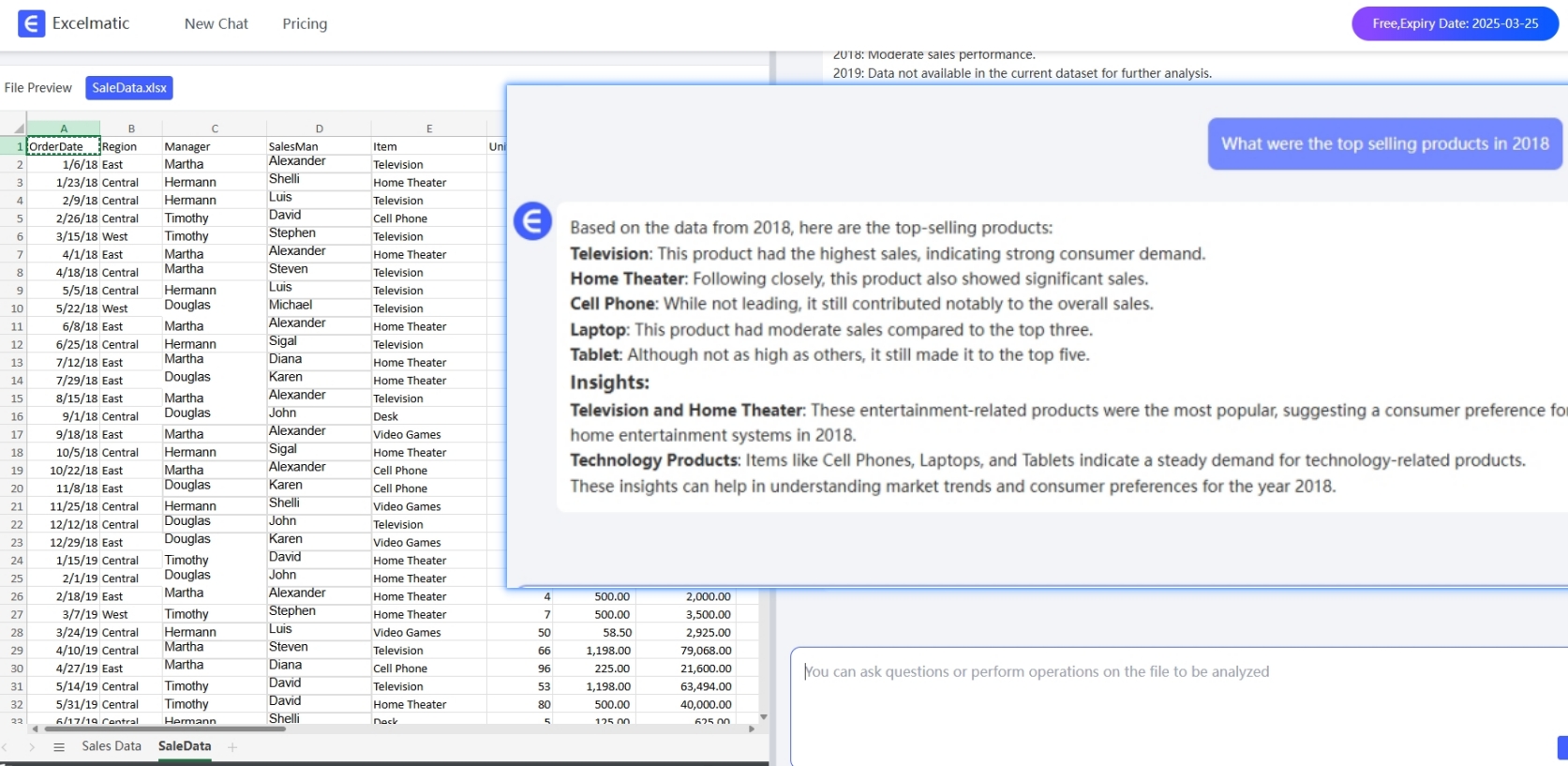Screen dimensions: 1568x766
Task: Click the SaleData.xlsx file button
Action: pos(129,88)
